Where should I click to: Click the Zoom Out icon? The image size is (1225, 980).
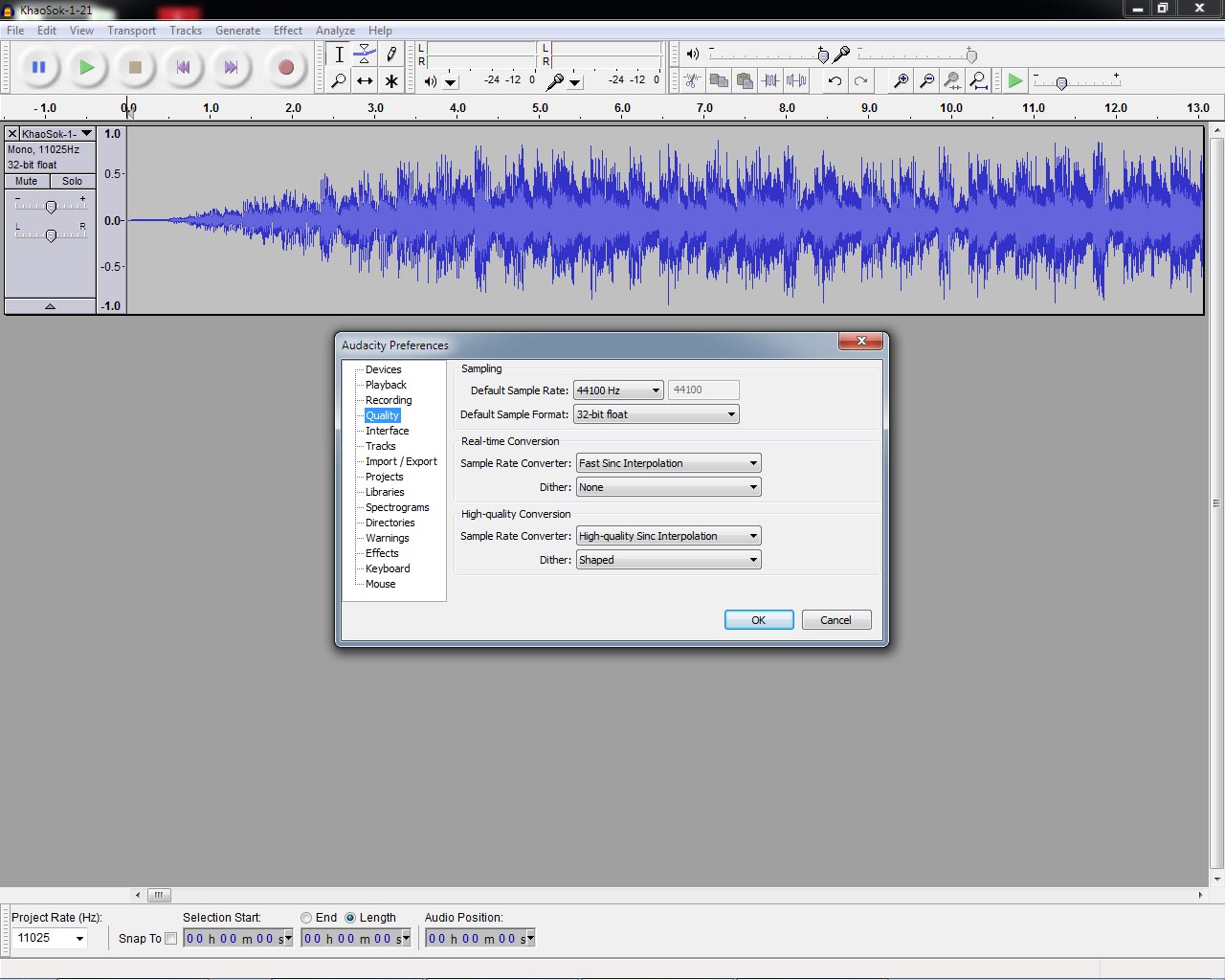pyautogui.click(x=926, y=81)
